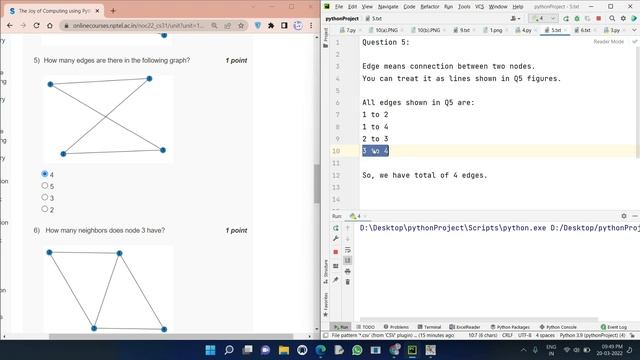
Task: Select answer option 4 radio button
Action: coord(45,174)
